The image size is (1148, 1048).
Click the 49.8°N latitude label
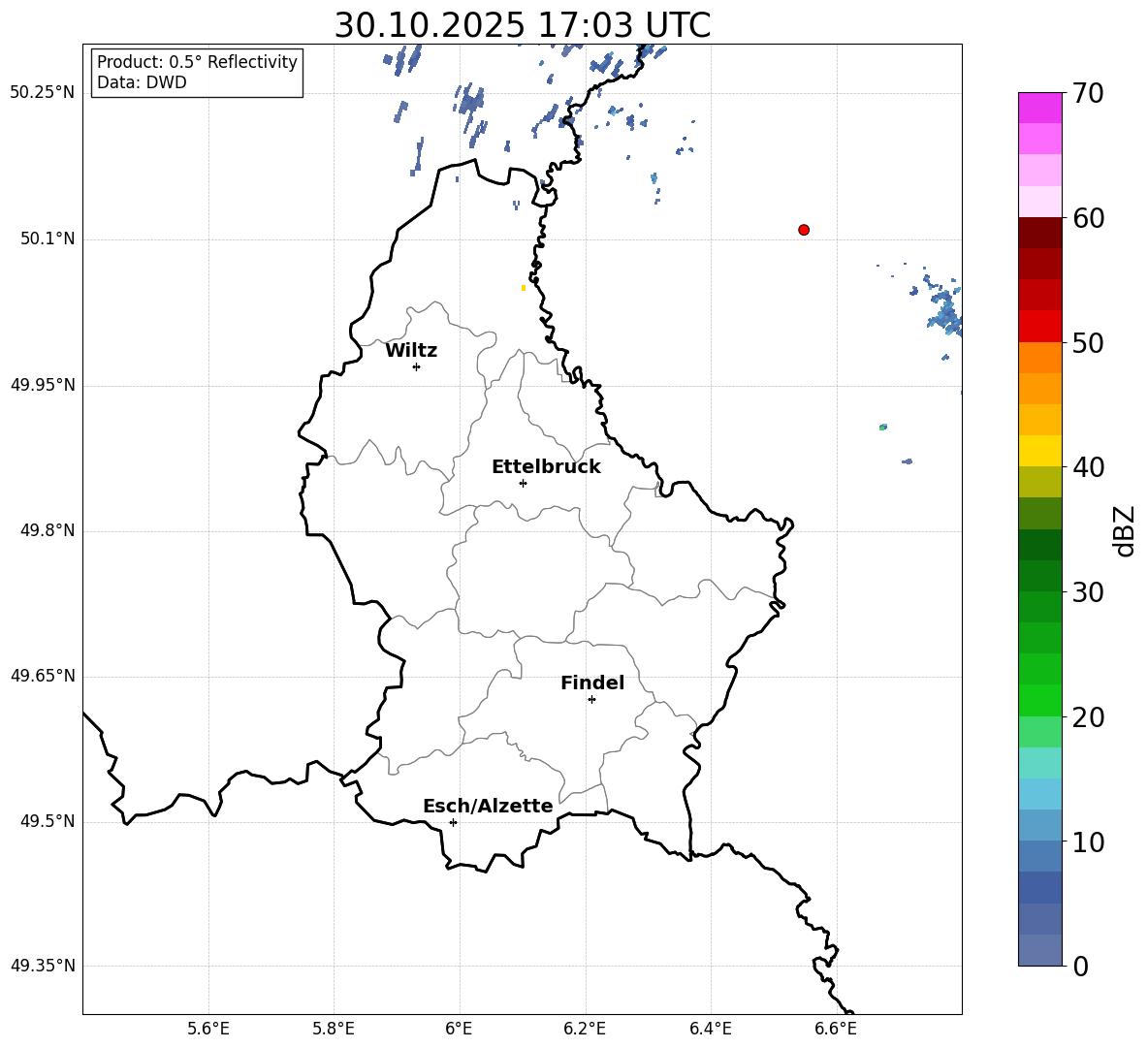point(48,530)
